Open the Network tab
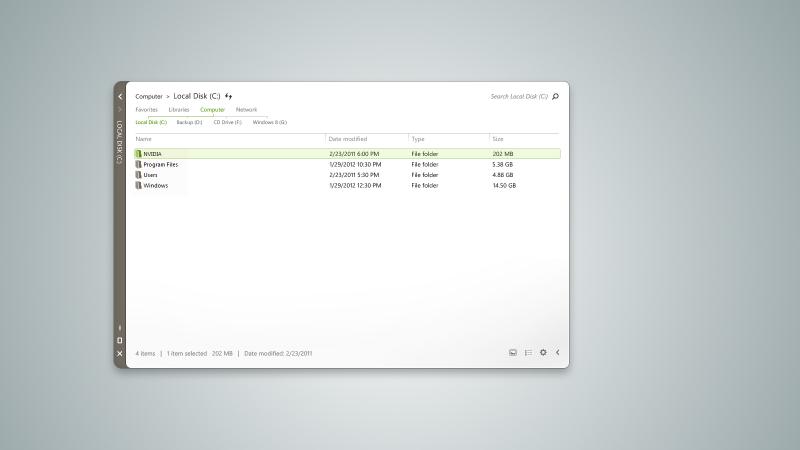The height and width of the screenshot is (450, 800). (246, 110)
